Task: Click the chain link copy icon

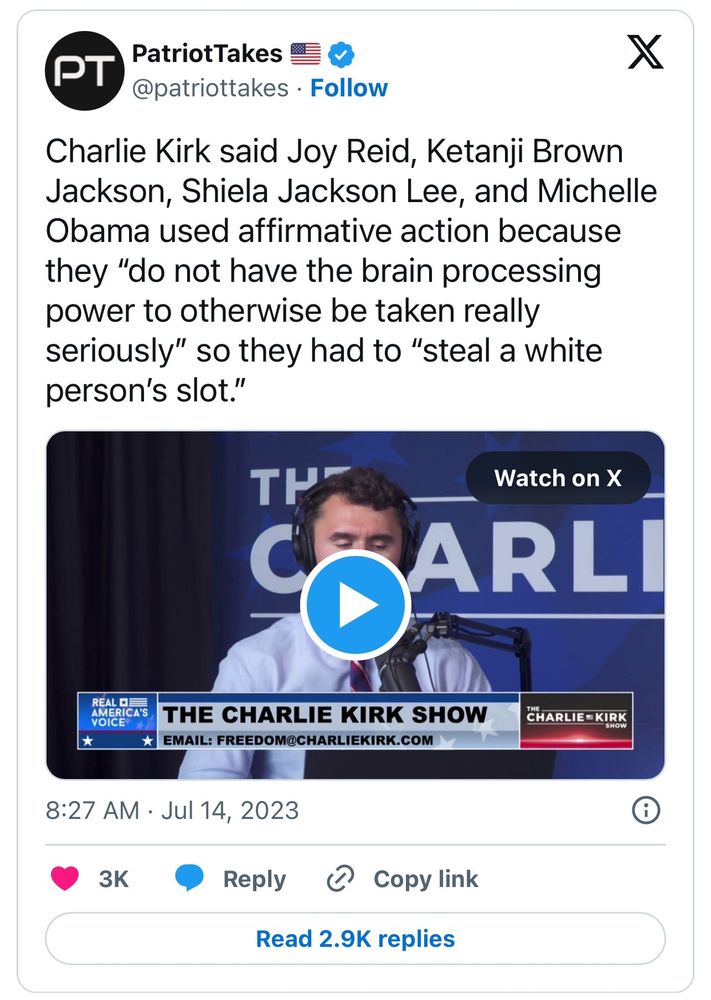Action: (340, 878)
